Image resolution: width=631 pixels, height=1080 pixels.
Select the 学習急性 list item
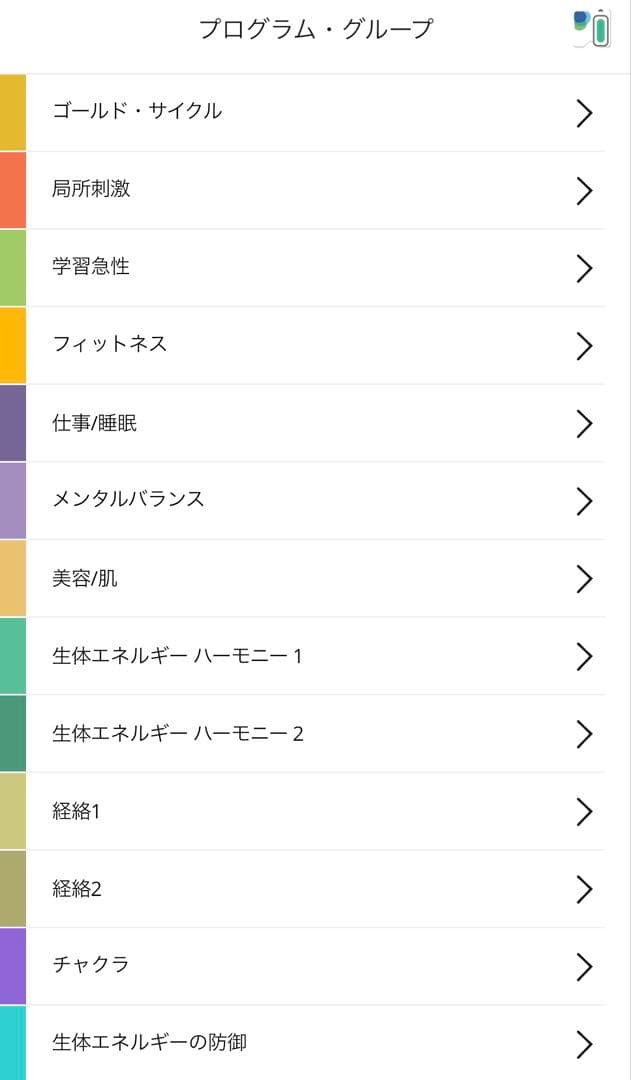click(300, 268)
